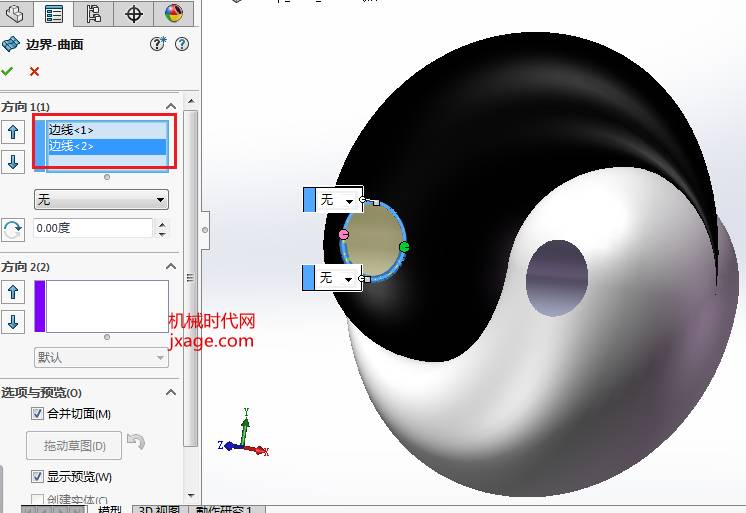Click the blue Direction 1 color bar

pyautogui.click(x=40, y=146)
